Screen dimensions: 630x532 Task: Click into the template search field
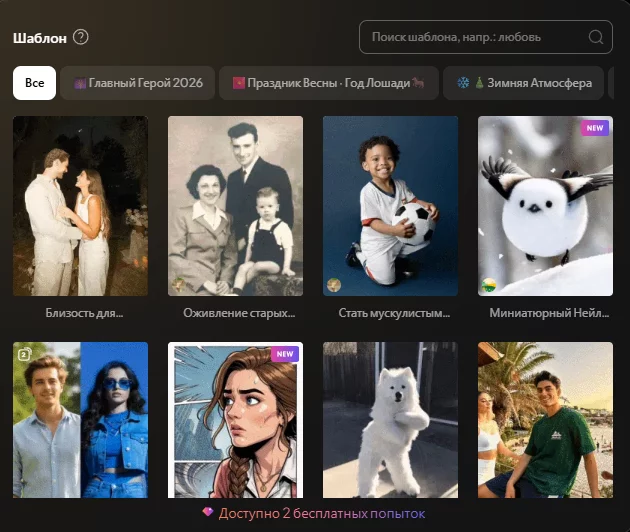475,38
